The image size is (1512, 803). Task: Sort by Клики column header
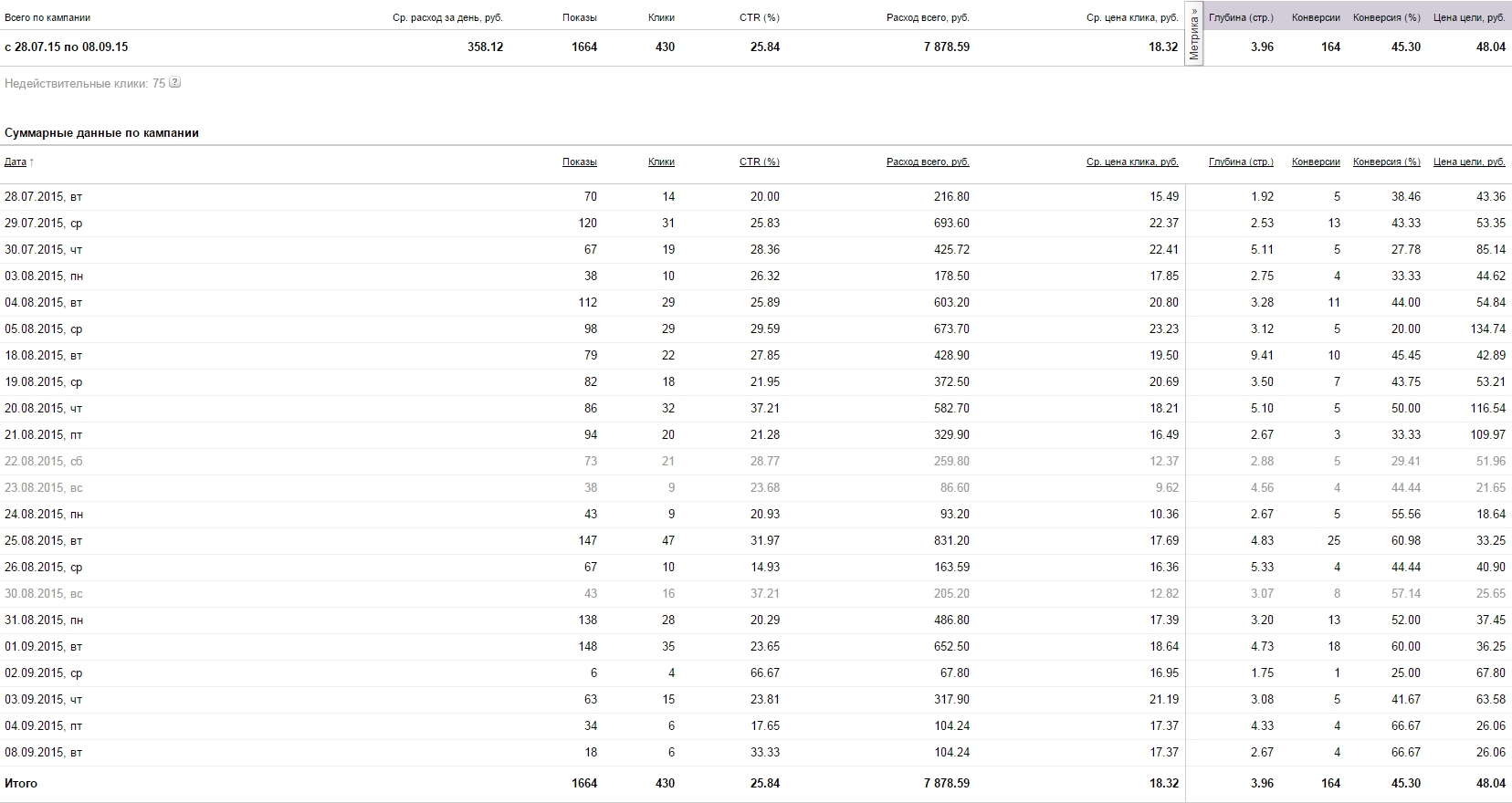pyautogui.click(x=661, y=162)
